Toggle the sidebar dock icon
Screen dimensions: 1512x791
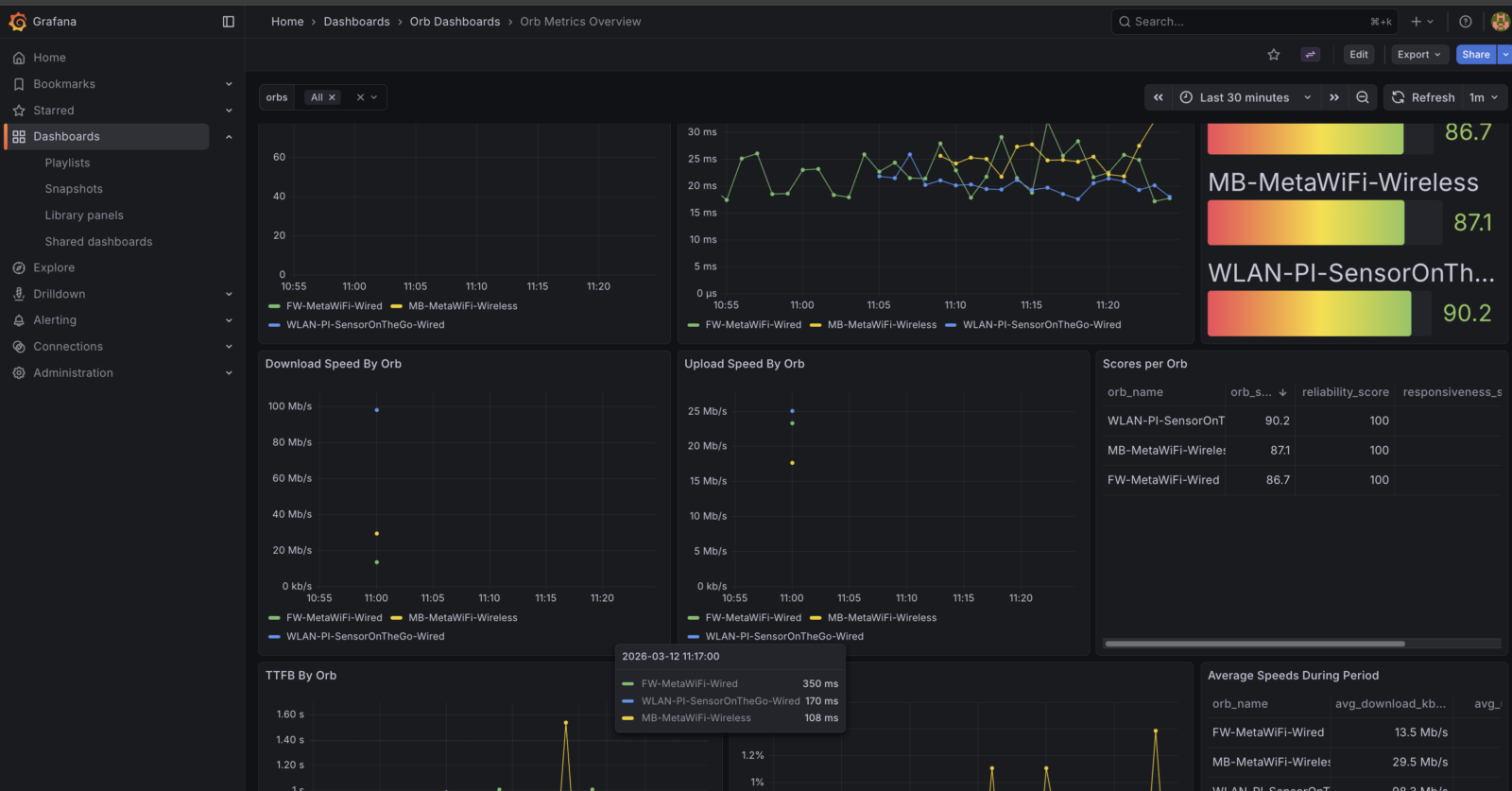pos(229,22)
